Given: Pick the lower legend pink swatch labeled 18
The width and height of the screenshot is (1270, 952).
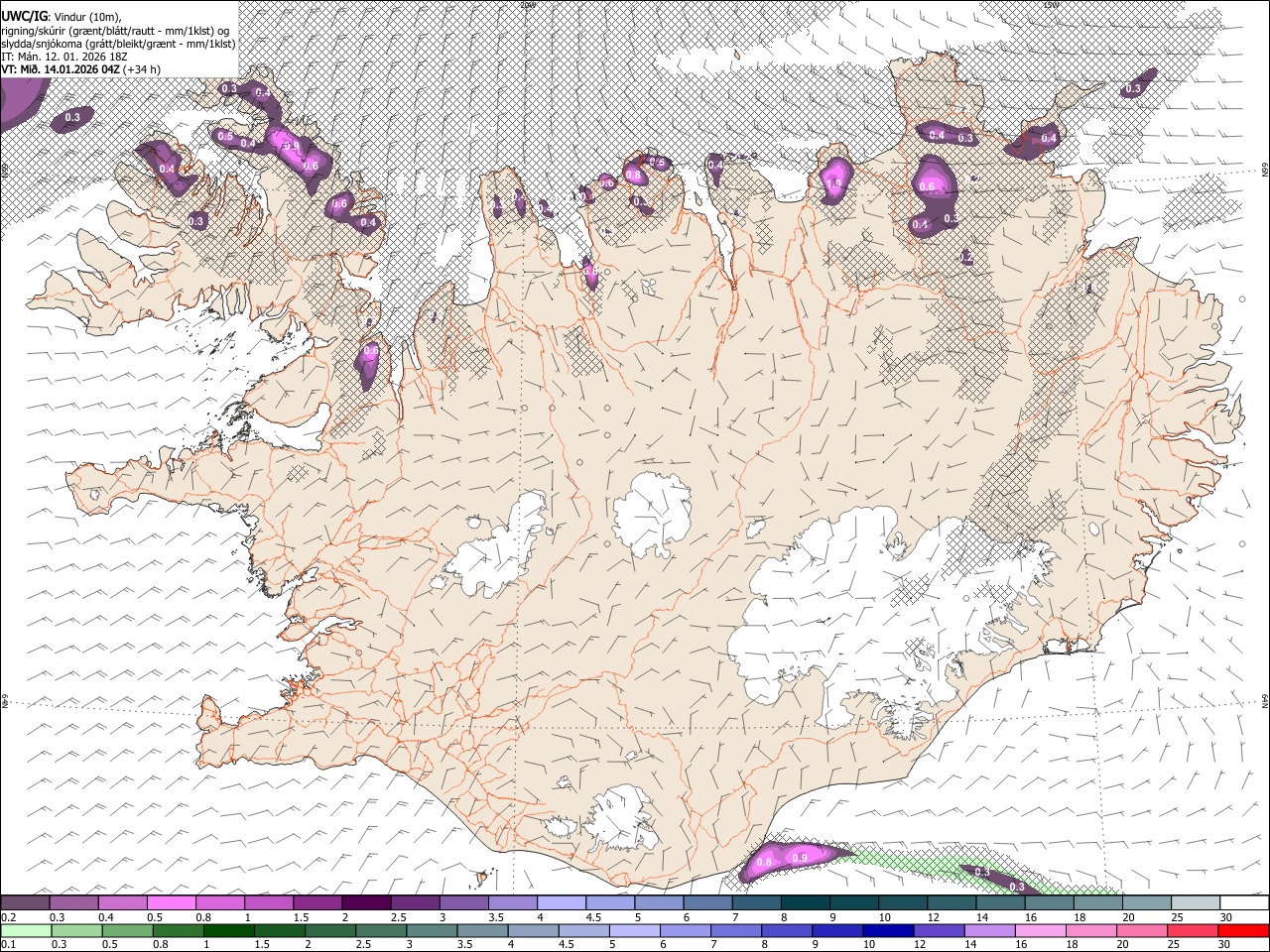Looking at the screenshot, I should click(x=1089, y=931).
